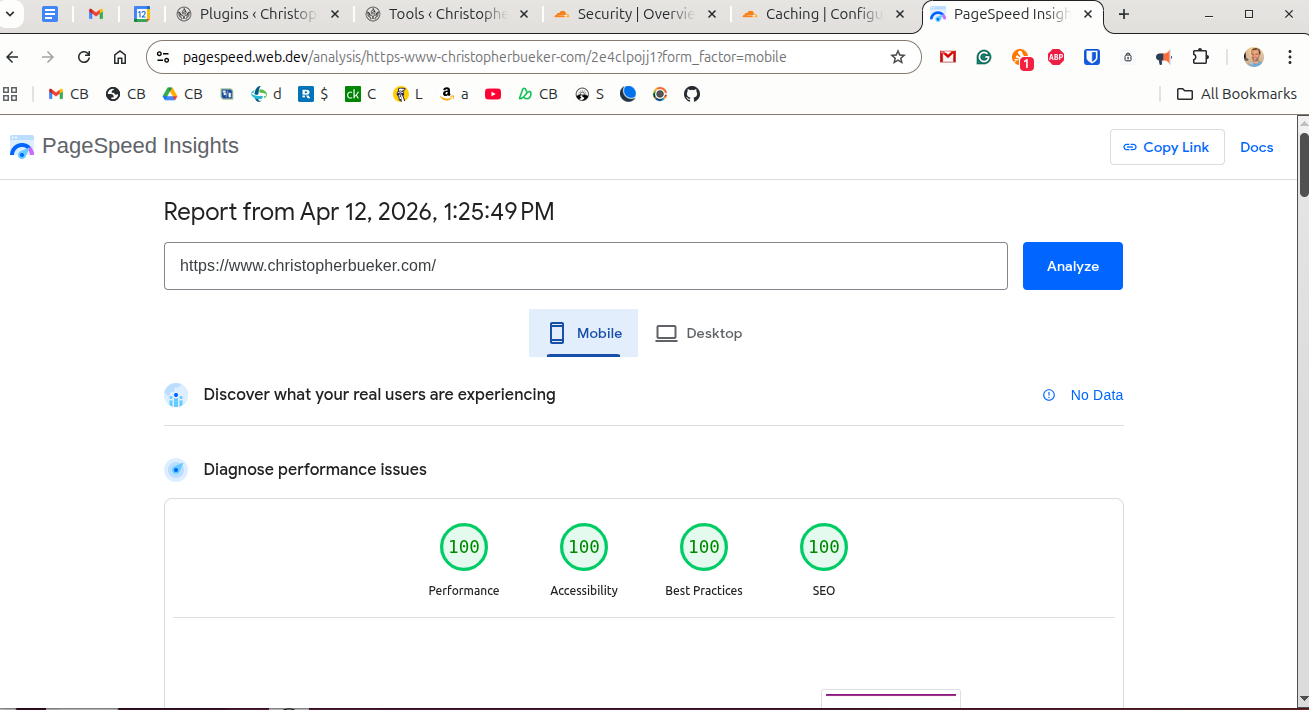Run the Analyze button

click(x=1073, y=266)
